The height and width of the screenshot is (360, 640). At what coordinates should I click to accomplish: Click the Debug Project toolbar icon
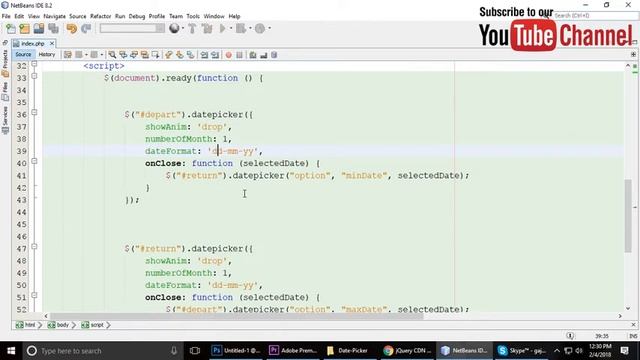[241, 29]
